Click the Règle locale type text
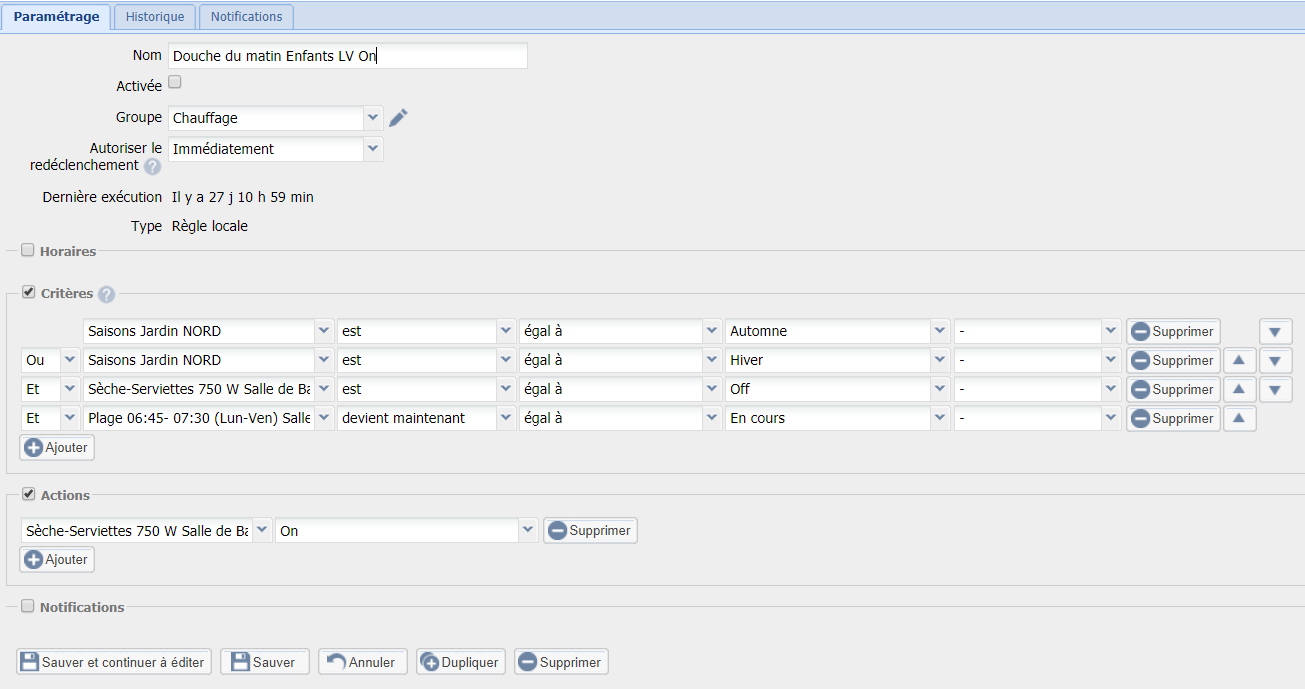The height and width of the screenshot is (689, 1305). [x=210, y=226]
